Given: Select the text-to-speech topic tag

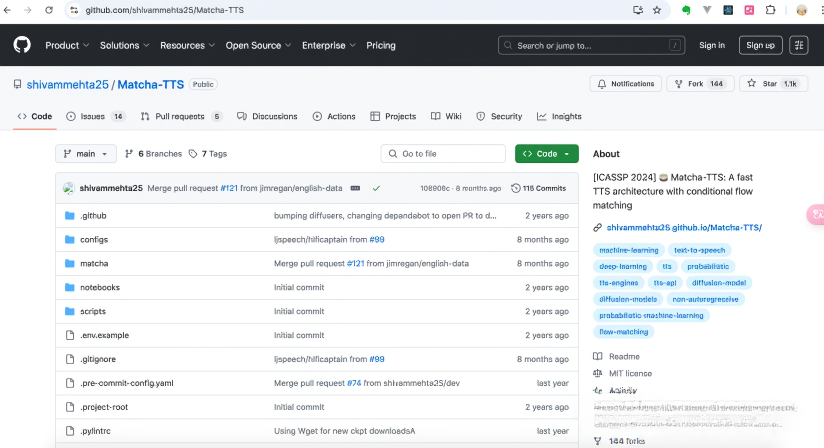Looking at the screenshot, I should [x=699, y=250].
